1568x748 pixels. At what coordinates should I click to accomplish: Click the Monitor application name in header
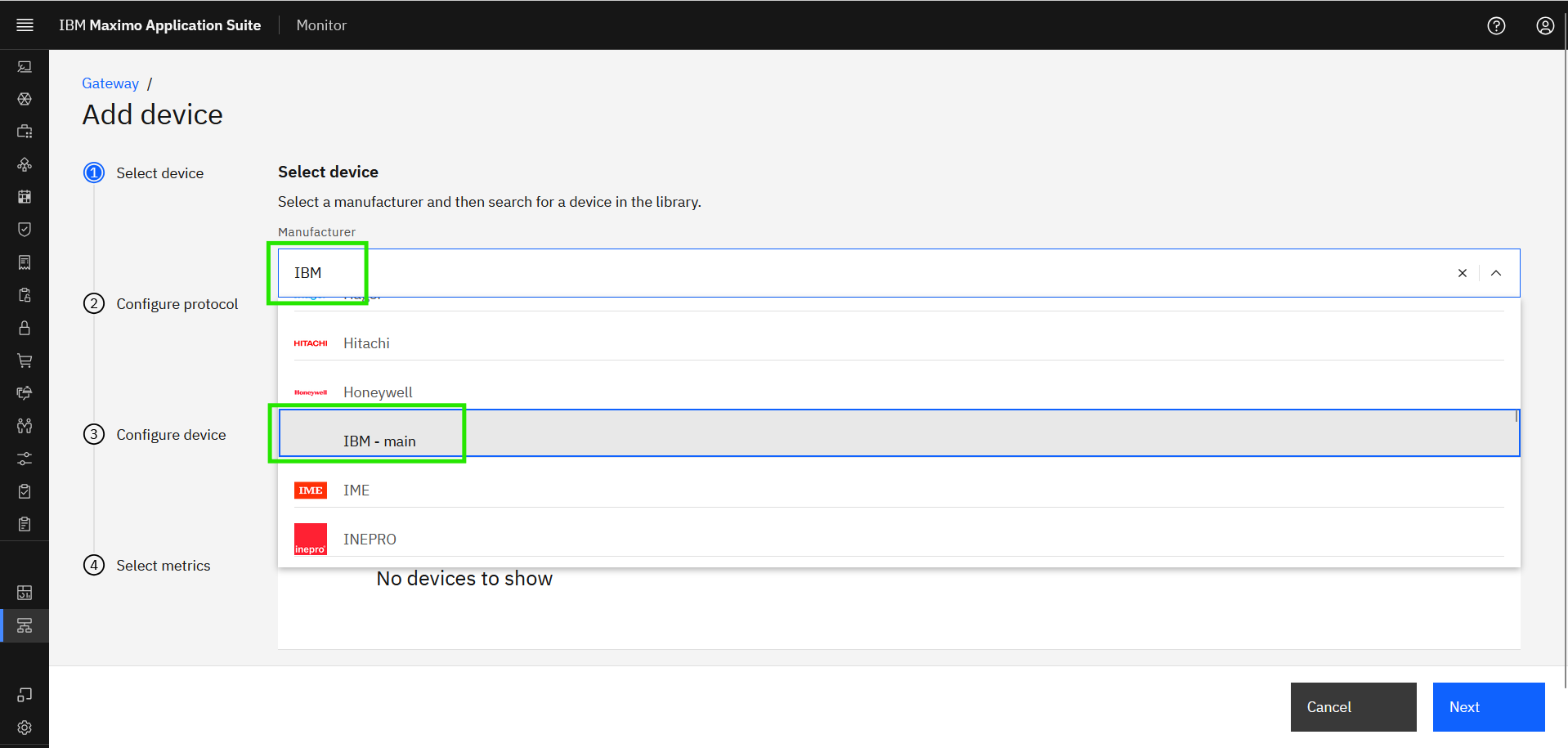pyautogui.click(x=321, y=25)
